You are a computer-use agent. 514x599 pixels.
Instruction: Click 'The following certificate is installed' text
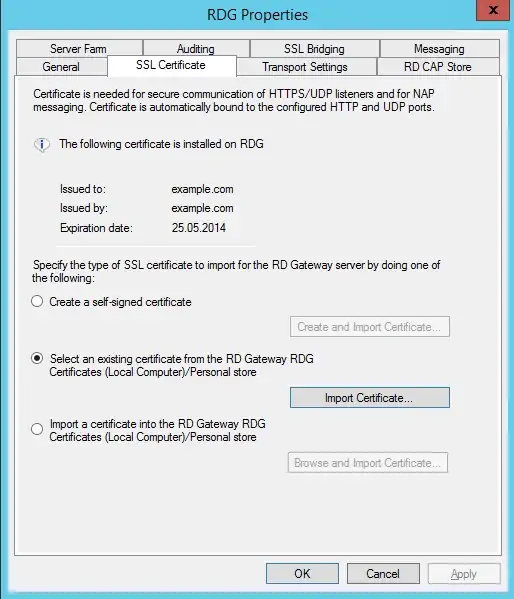click(x=161, y=144)
